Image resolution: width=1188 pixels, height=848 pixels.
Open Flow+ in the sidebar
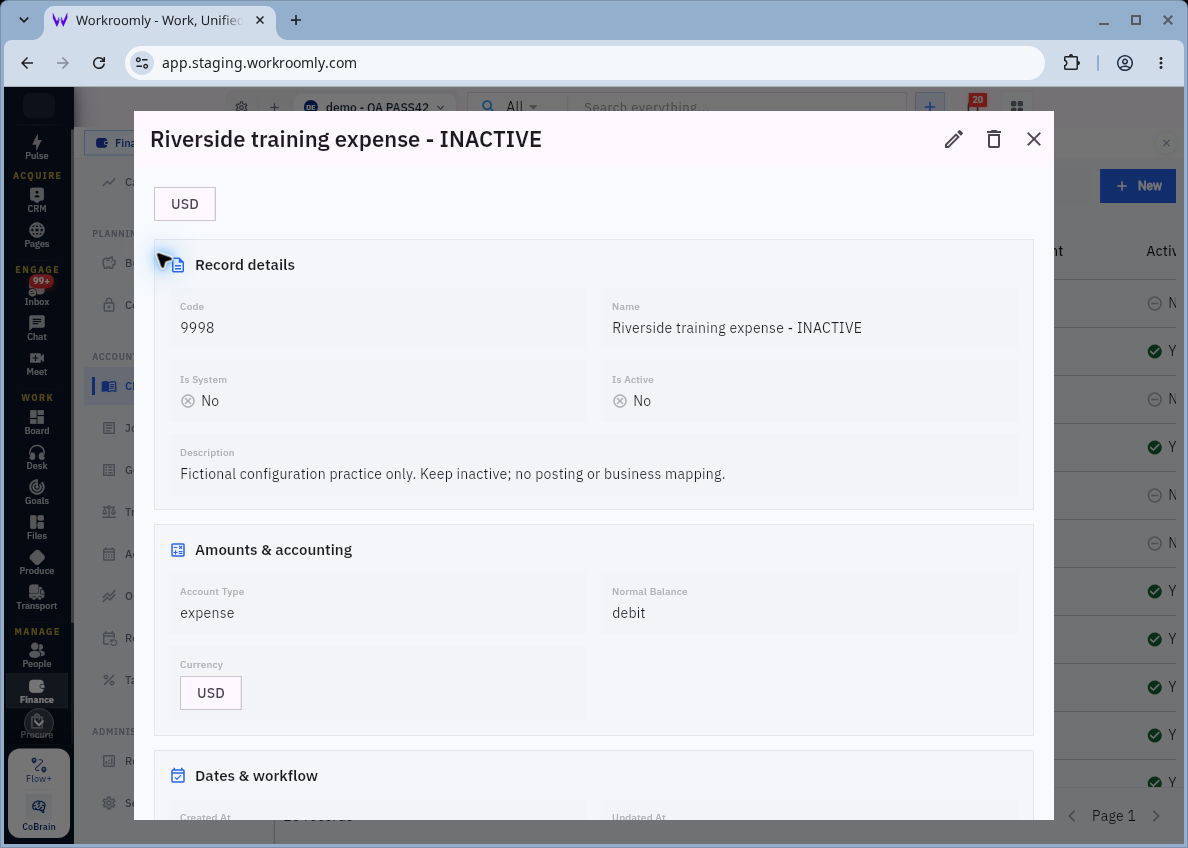click(x=39, y=770)
